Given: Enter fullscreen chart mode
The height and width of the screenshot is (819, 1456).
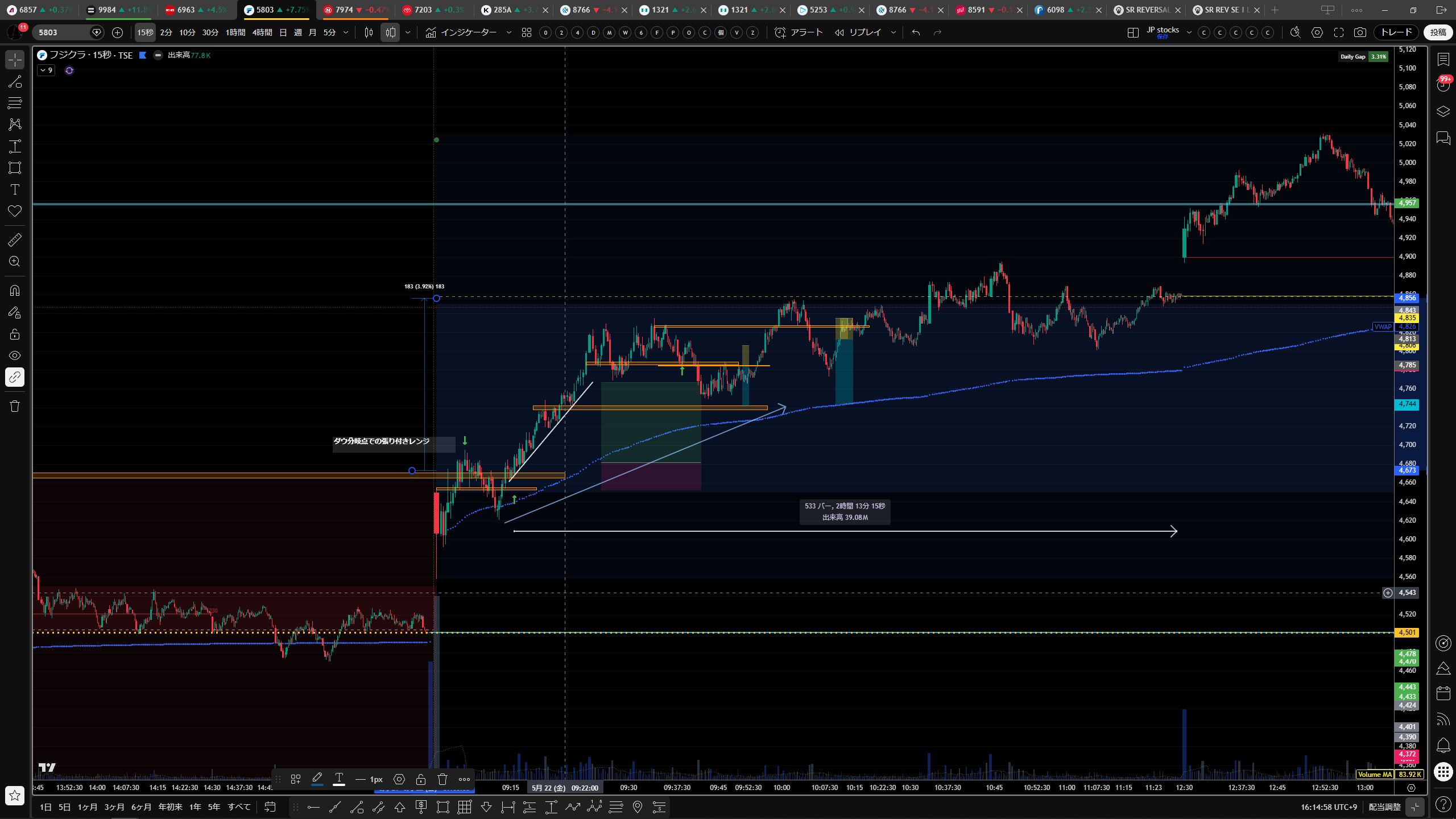Looking at the screenshot, I should 1339,32.
